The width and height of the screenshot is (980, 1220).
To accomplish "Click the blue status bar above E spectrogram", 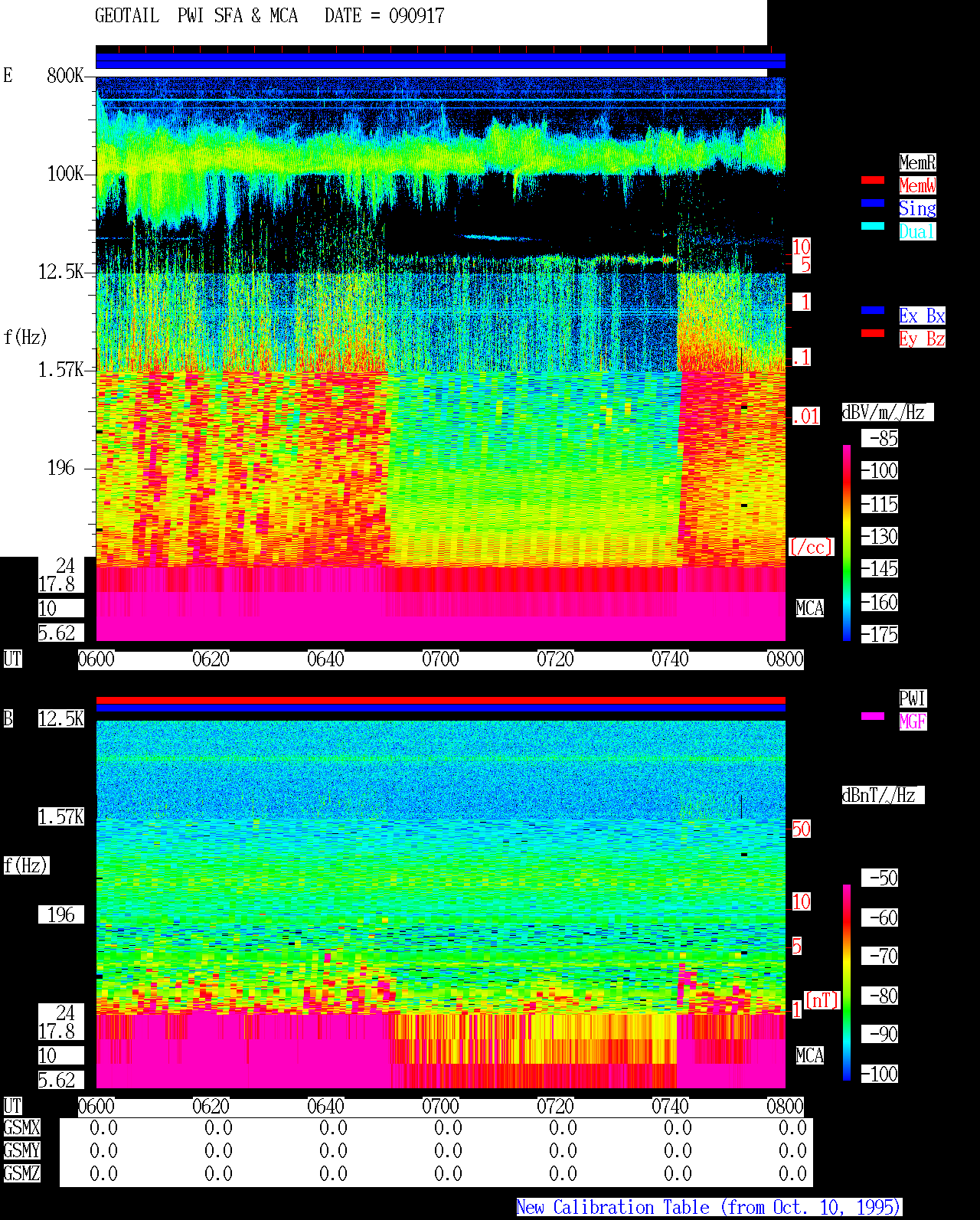I will pos(440,61).
